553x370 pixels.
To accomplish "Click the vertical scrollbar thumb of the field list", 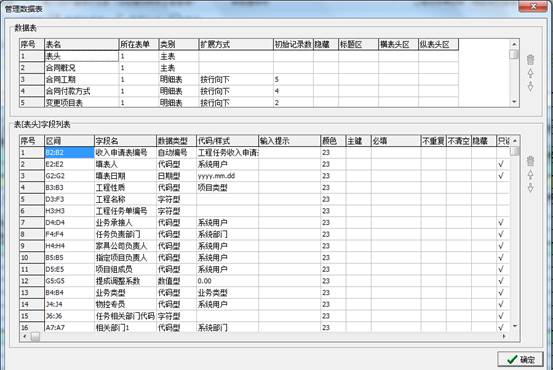I will (515, 151).
